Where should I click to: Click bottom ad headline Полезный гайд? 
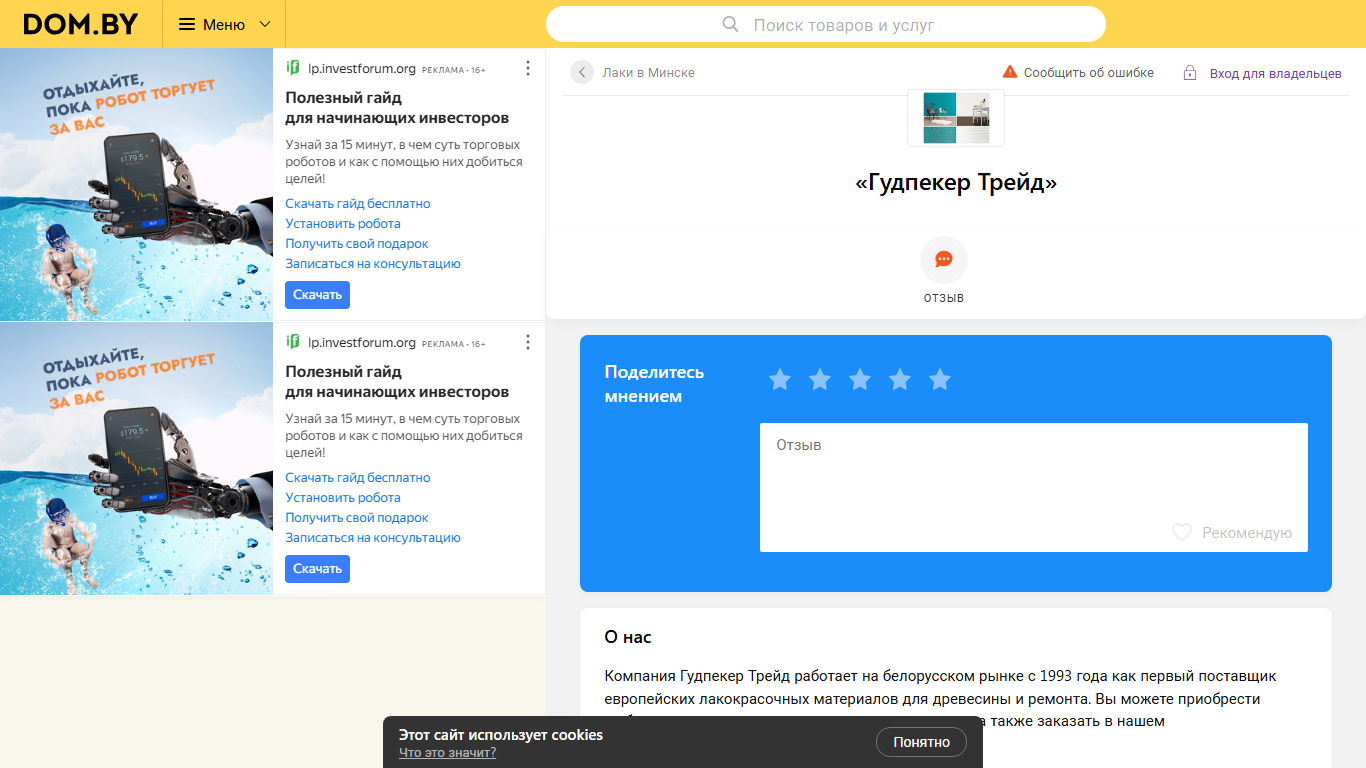coord(397,382)
